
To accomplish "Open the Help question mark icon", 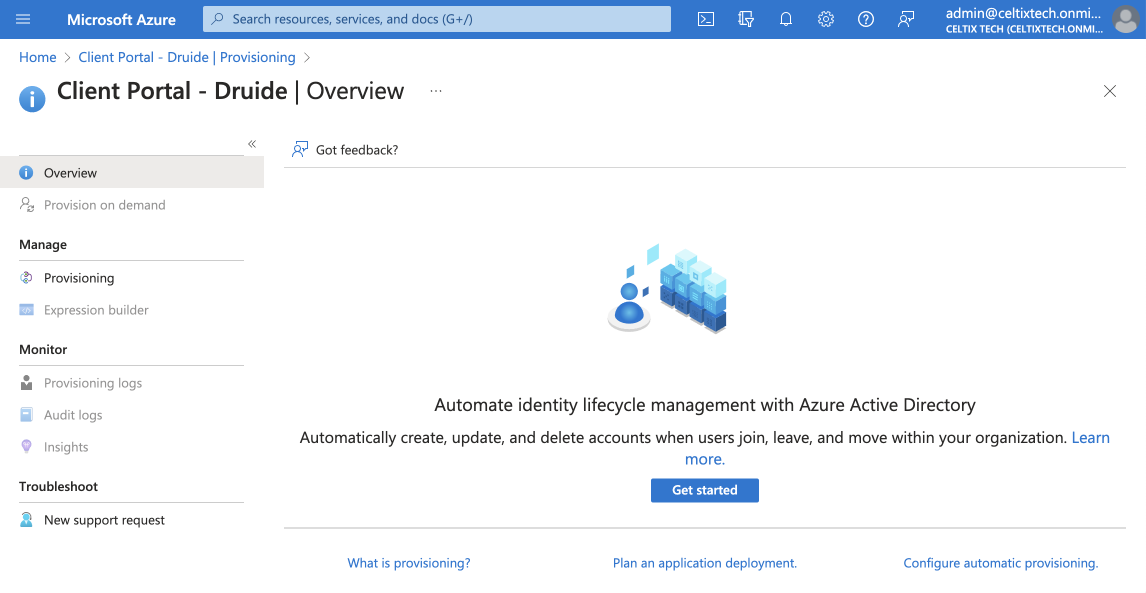I will (x=866, y=19).
